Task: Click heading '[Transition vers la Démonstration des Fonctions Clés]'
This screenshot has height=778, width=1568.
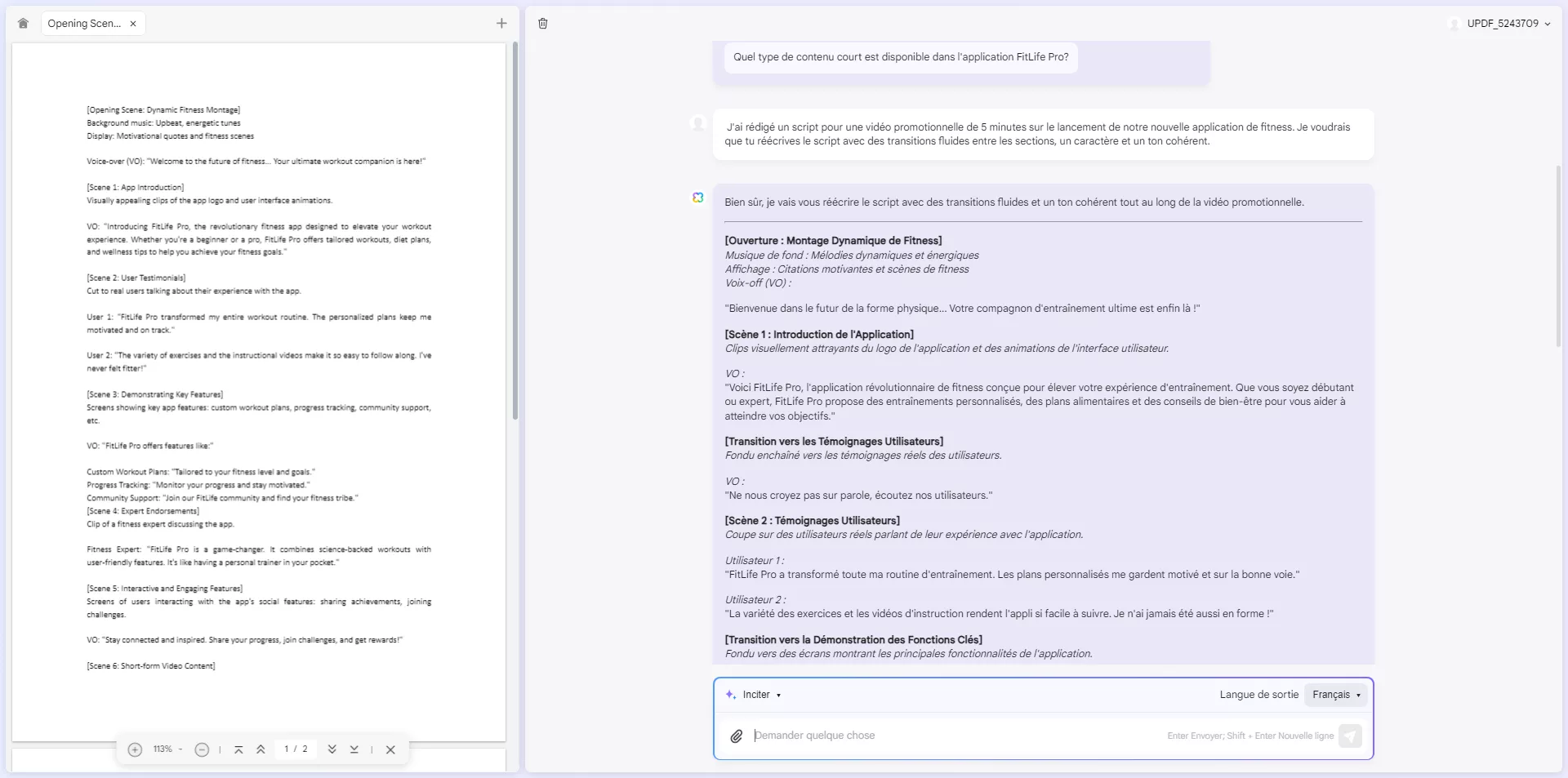Action: click(853, 640)
